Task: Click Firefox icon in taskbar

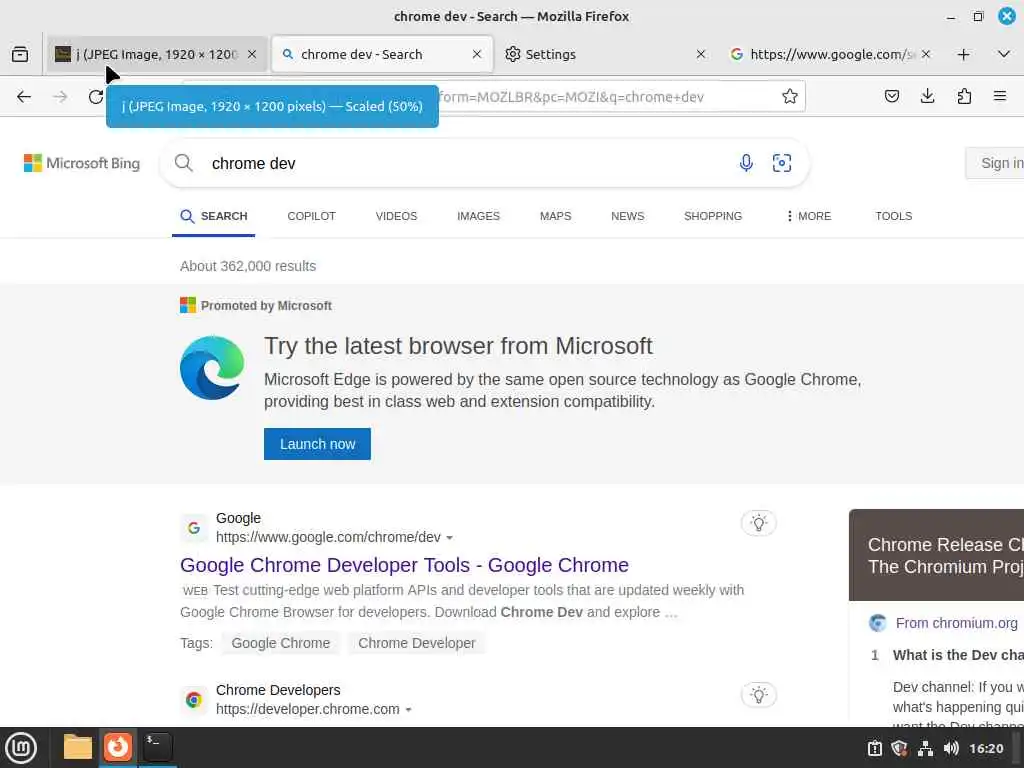Action: [118, 747]
